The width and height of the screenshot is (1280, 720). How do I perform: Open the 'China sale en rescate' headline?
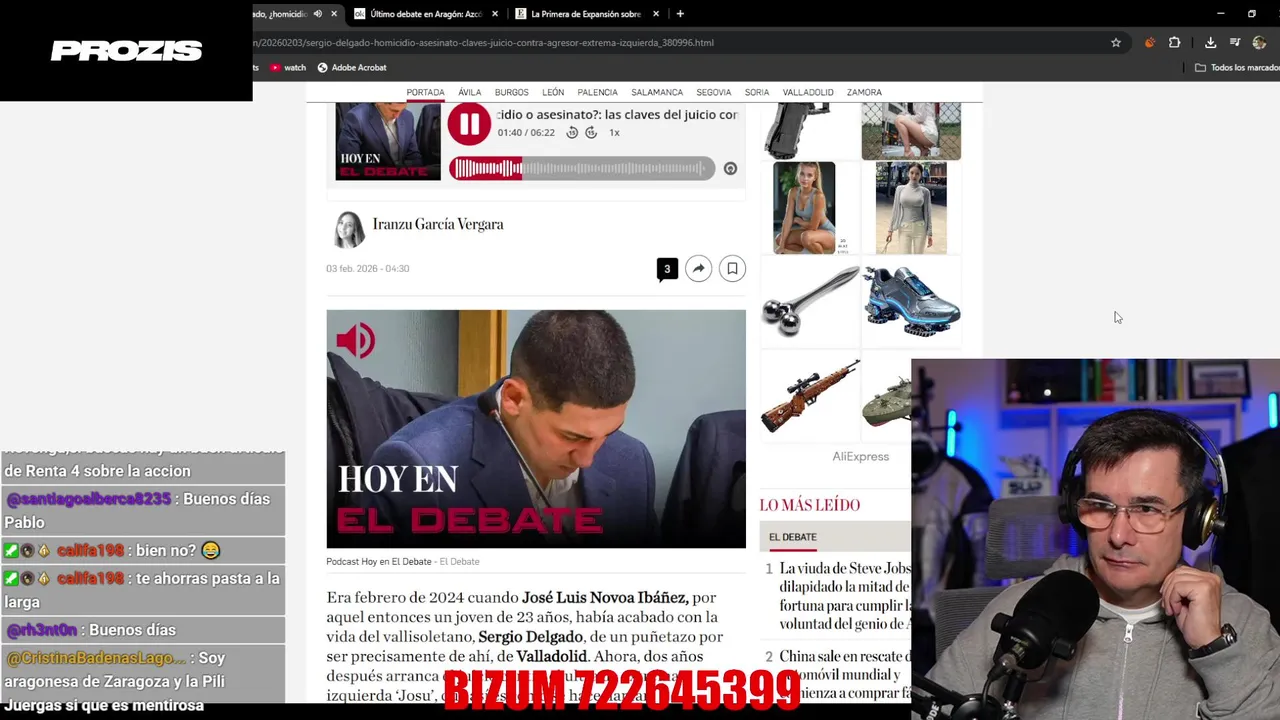[x=845, y=674]
